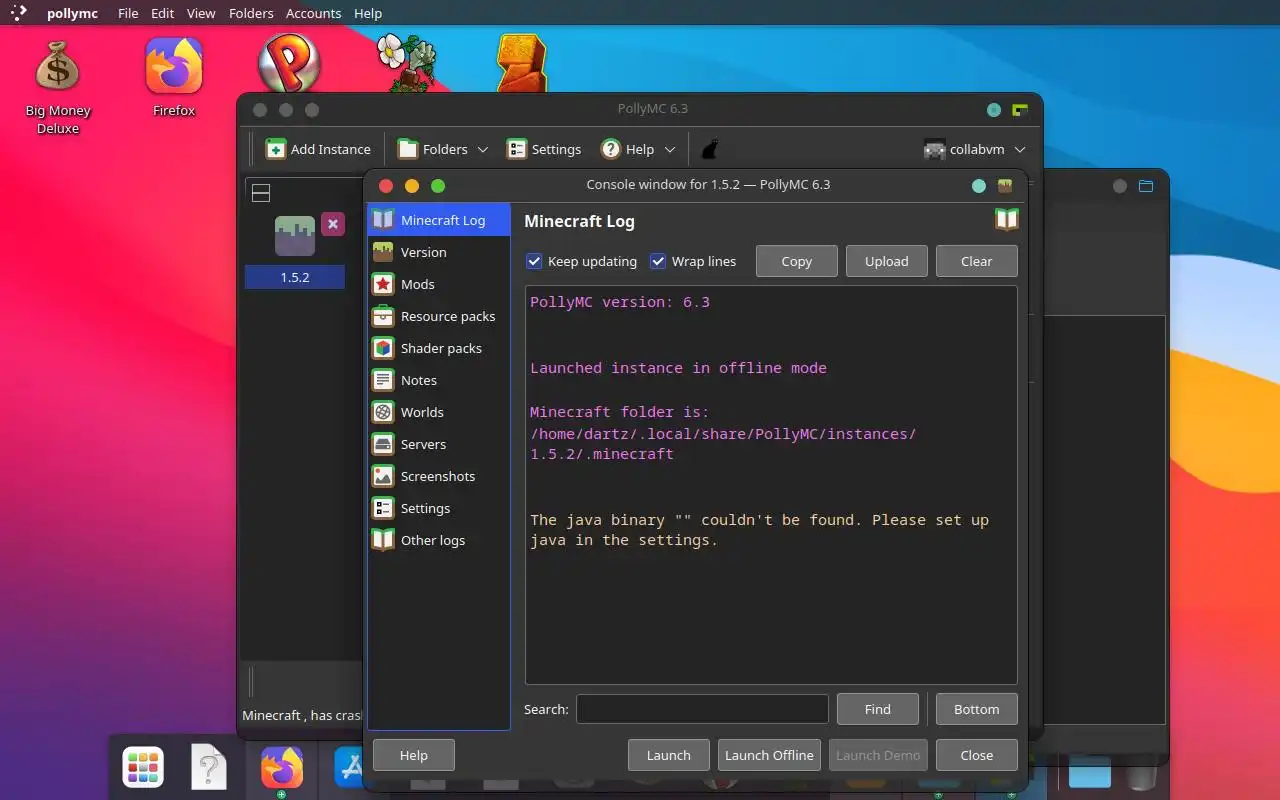Click the Add Instance toolbar button
The image size is (1280, 800).
click(318, 149)
